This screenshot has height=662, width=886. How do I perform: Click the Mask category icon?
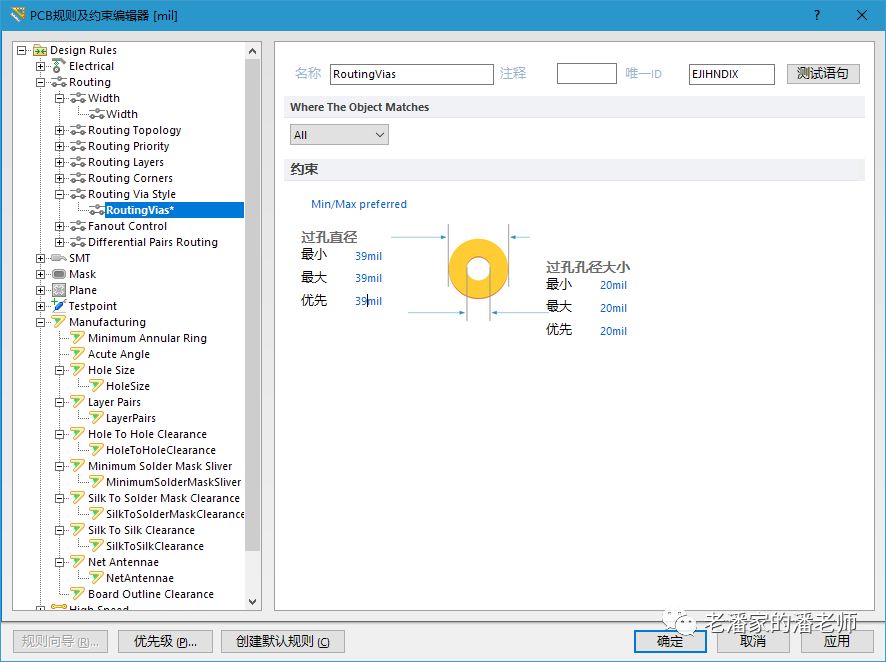(x=59, y=274)
